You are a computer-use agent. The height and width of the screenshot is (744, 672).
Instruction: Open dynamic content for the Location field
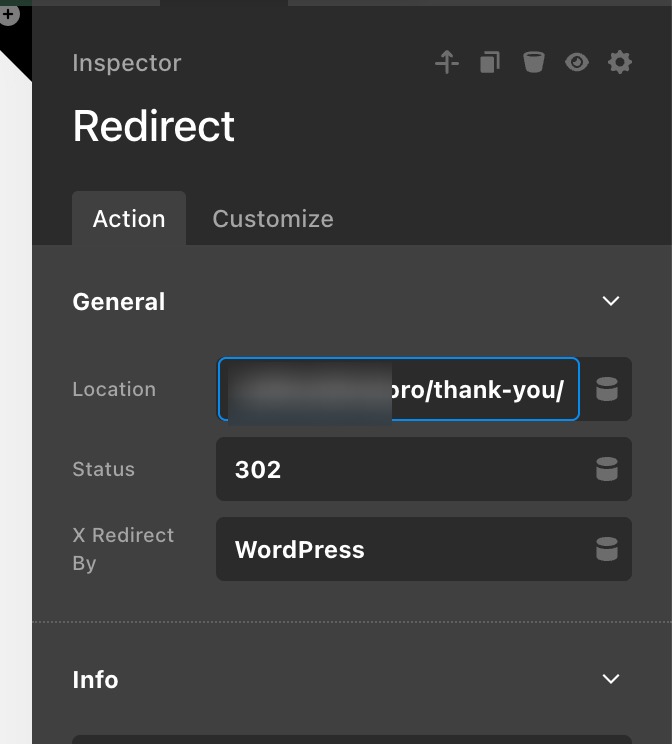click(607, 389)
